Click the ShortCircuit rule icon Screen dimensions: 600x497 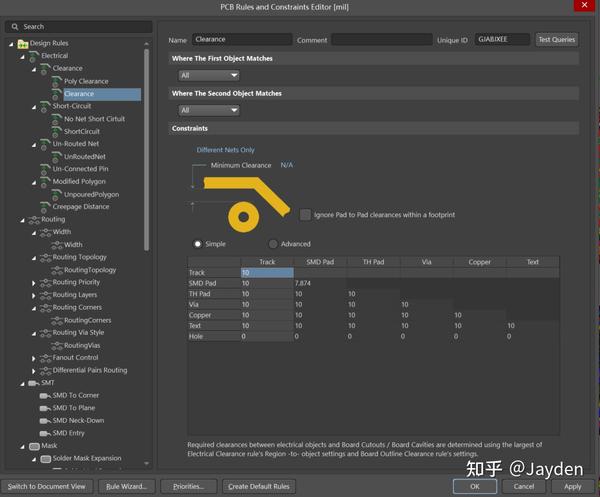57,131
